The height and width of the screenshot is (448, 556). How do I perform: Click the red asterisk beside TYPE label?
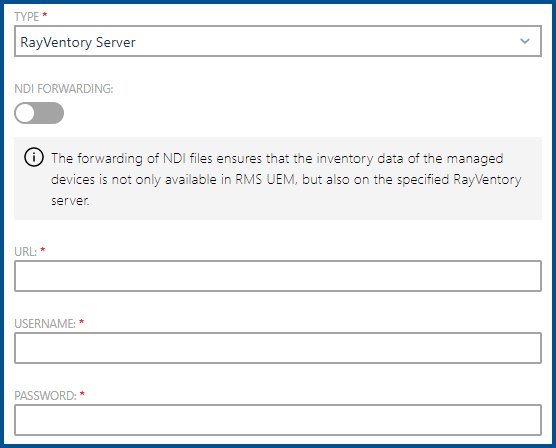pyautogui.click(x=45, y=15)
